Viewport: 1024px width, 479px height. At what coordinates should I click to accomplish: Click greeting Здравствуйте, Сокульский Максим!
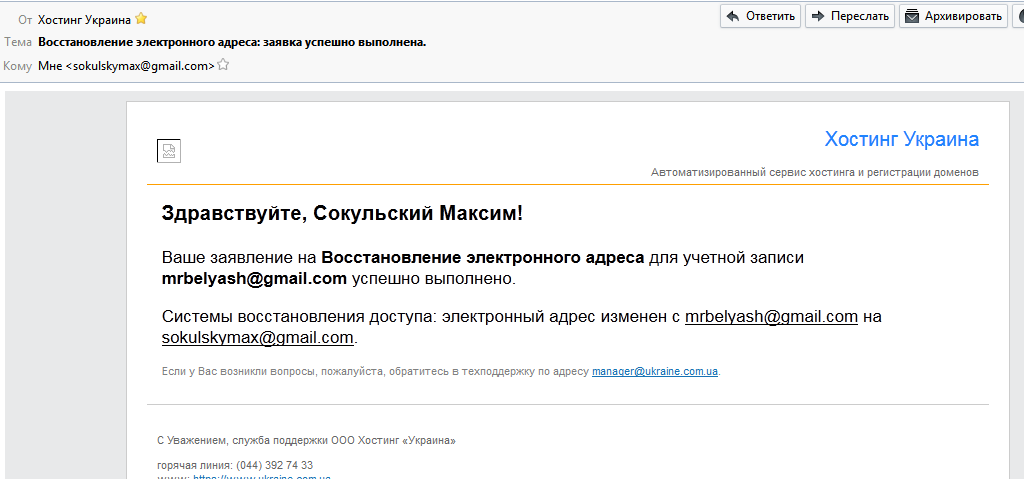click(x=342, y=213)
